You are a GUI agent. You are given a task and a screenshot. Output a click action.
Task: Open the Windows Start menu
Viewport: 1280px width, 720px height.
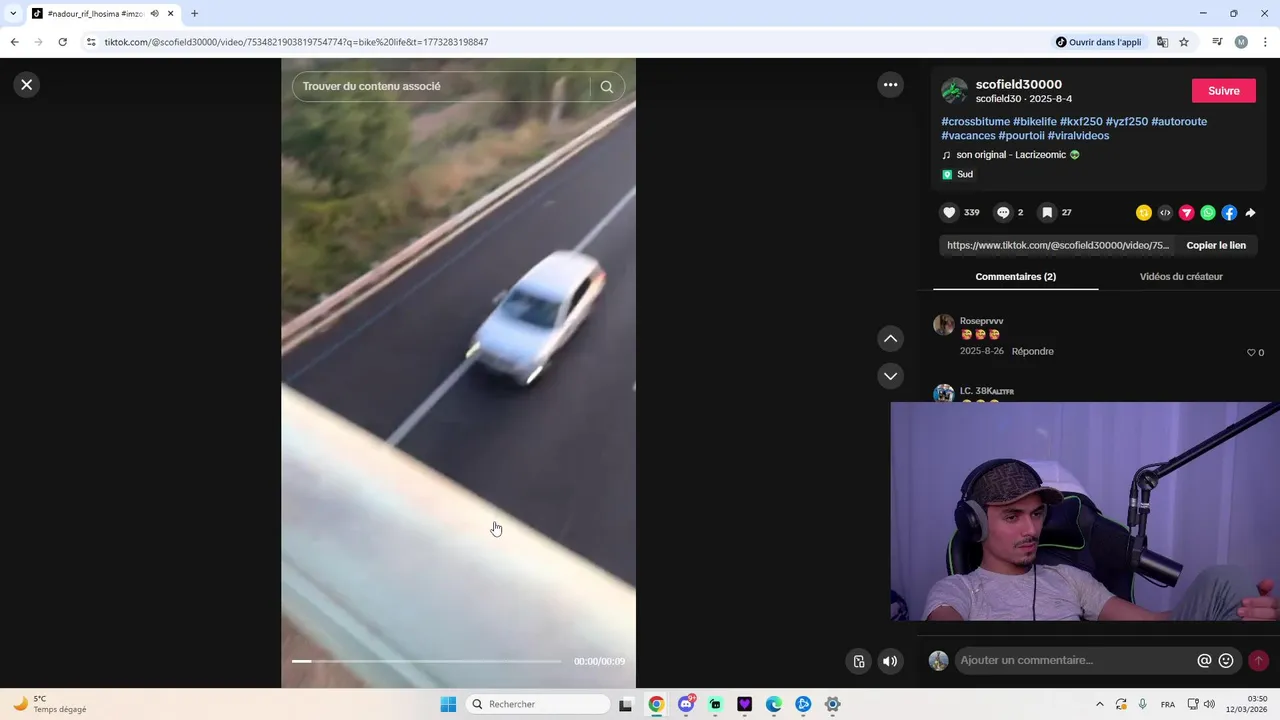(448, 704)
